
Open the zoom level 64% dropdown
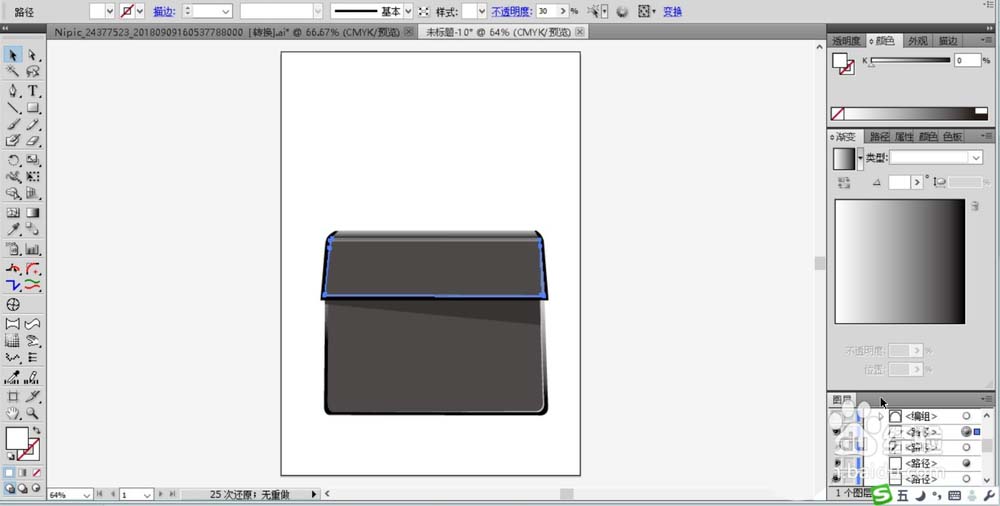[x=86, y=495]
